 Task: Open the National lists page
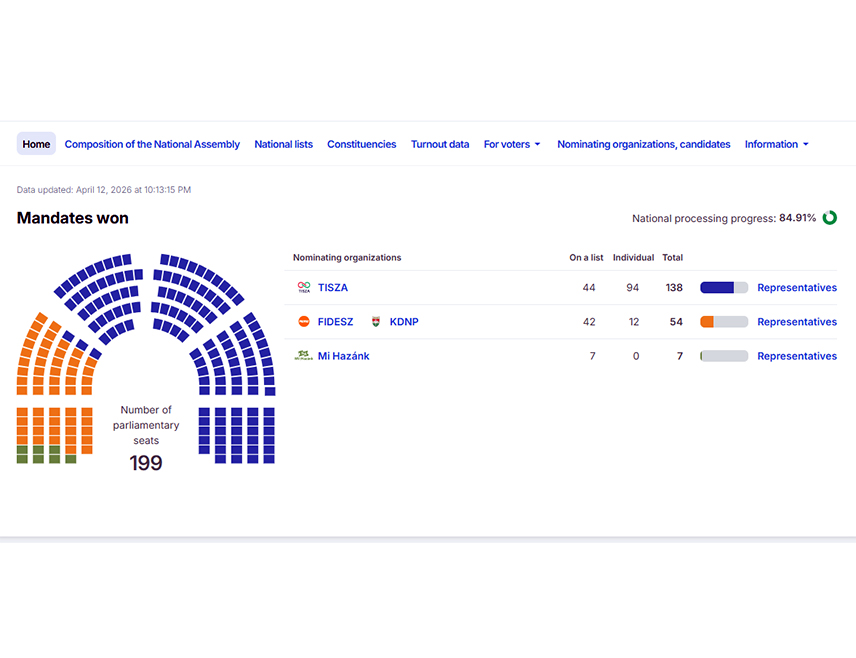point(283,144)
